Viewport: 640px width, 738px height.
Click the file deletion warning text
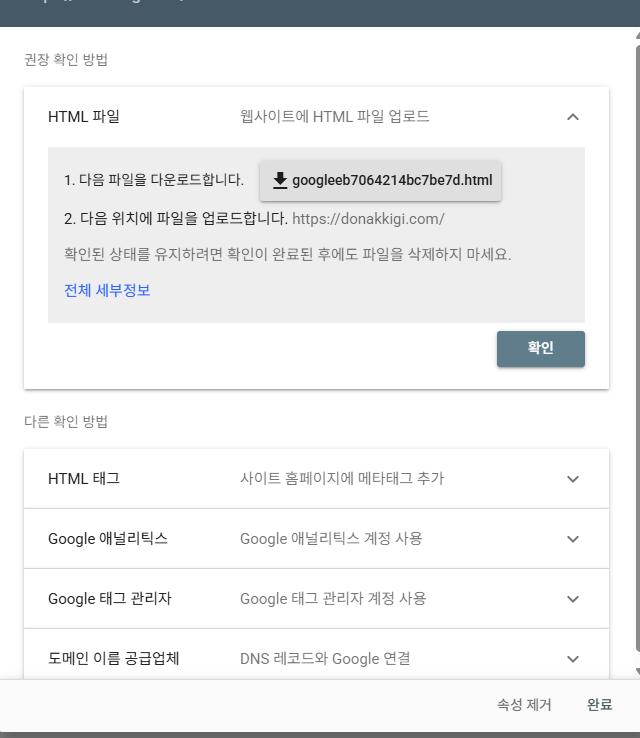pos(288,254)
